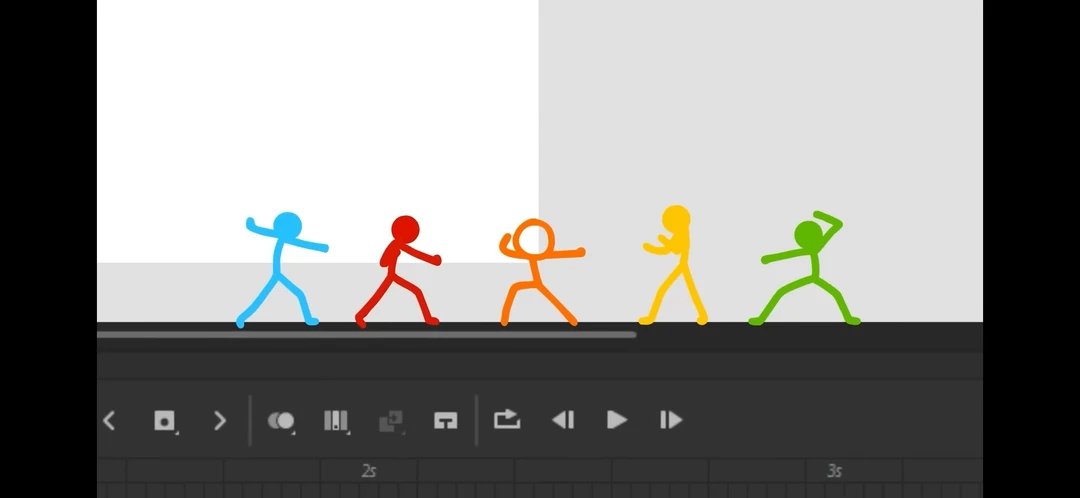Image resolution: width=1080 pixels, height=498 pixels.
Task: Click the horizontal stage scrollbar
Action: click(366, 335)
